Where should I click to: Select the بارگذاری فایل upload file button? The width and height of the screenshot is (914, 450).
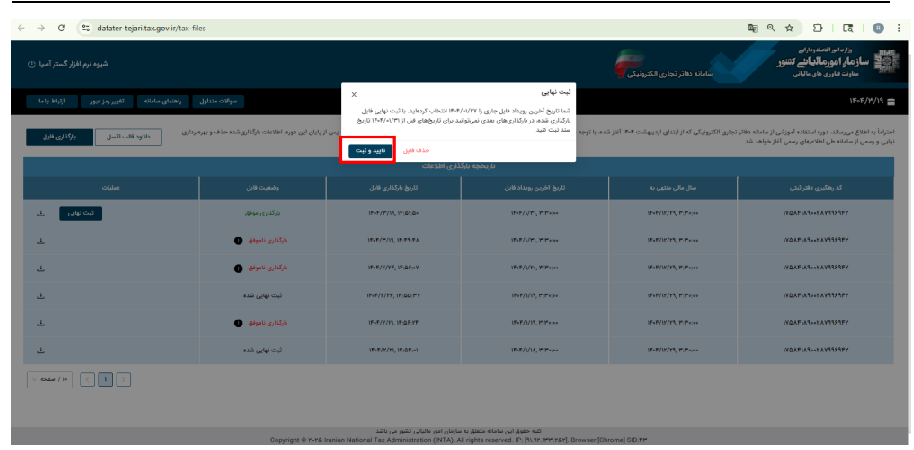(59, 137)
